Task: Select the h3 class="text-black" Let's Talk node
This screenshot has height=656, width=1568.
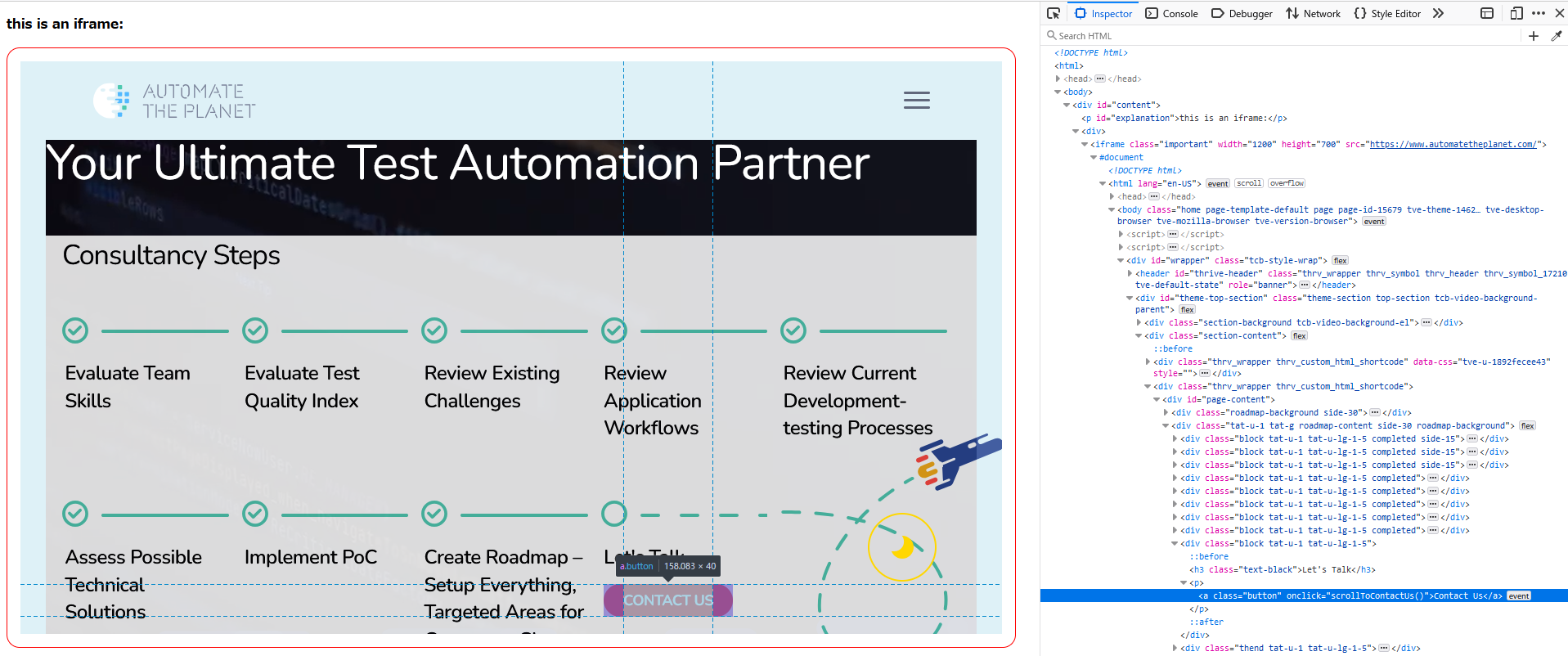Action: tap(1283, 569)
